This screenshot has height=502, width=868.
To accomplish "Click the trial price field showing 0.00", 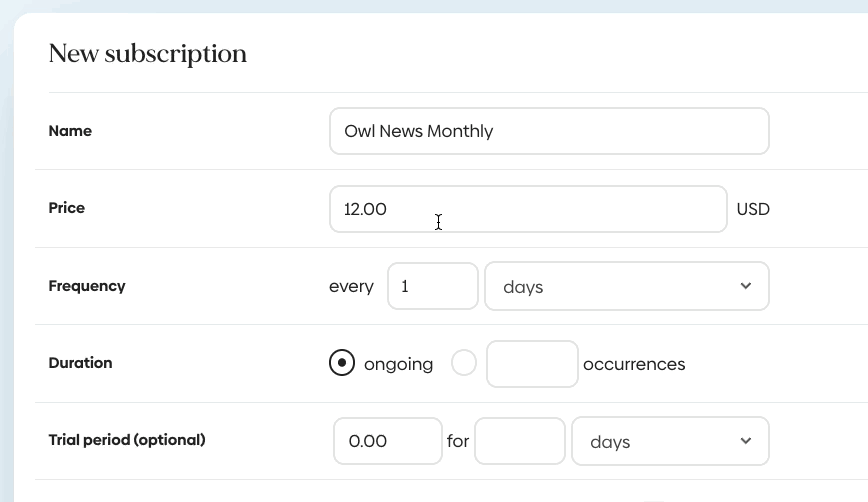I will tap(387, 441).
